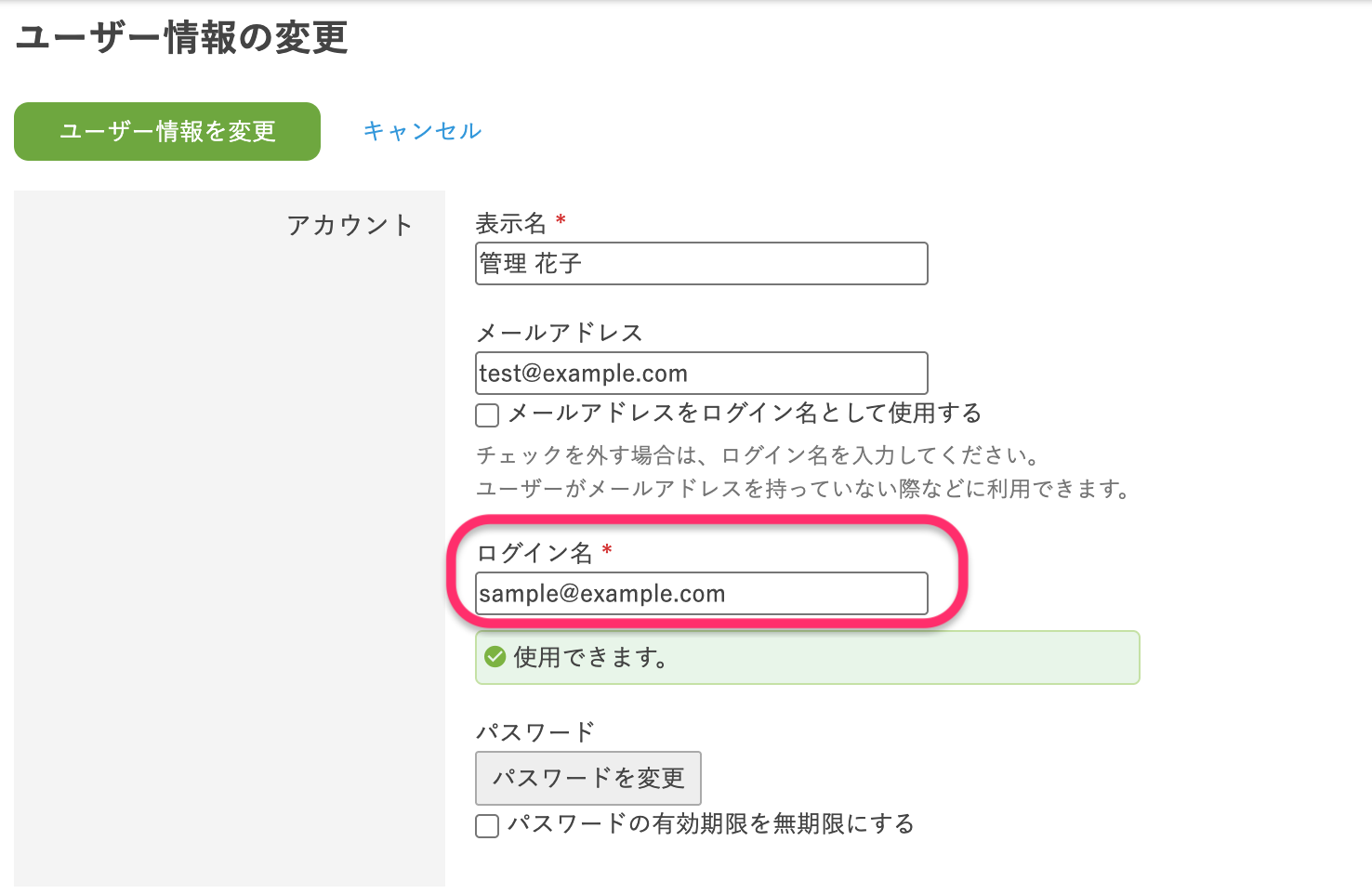Viewport: 1372px width, 894px height.
Task: Check パスワードの有効期限を無期限にする checkbox
Action: point(487,825)
